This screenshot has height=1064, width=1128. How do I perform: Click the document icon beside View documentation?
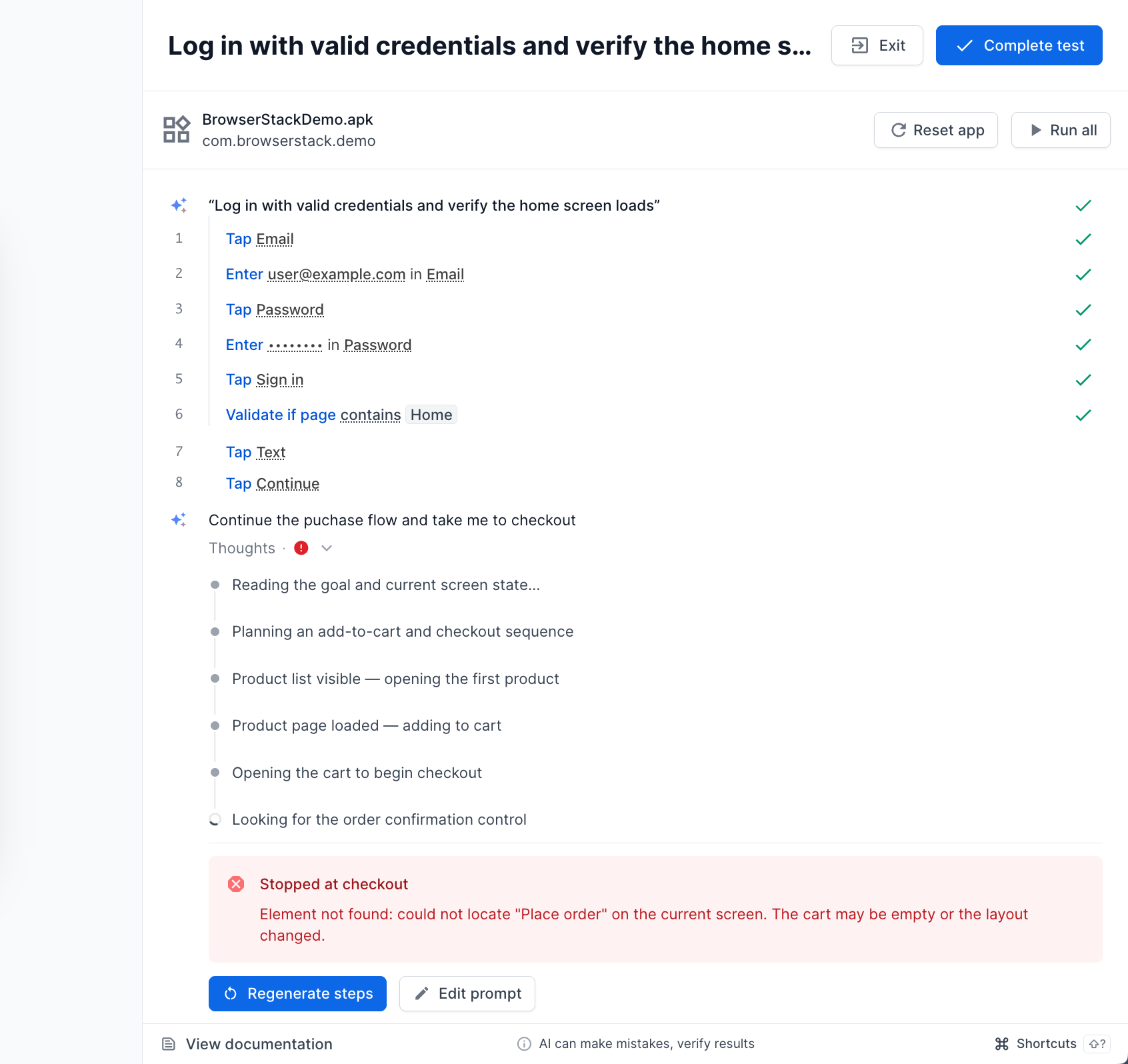169,1044
